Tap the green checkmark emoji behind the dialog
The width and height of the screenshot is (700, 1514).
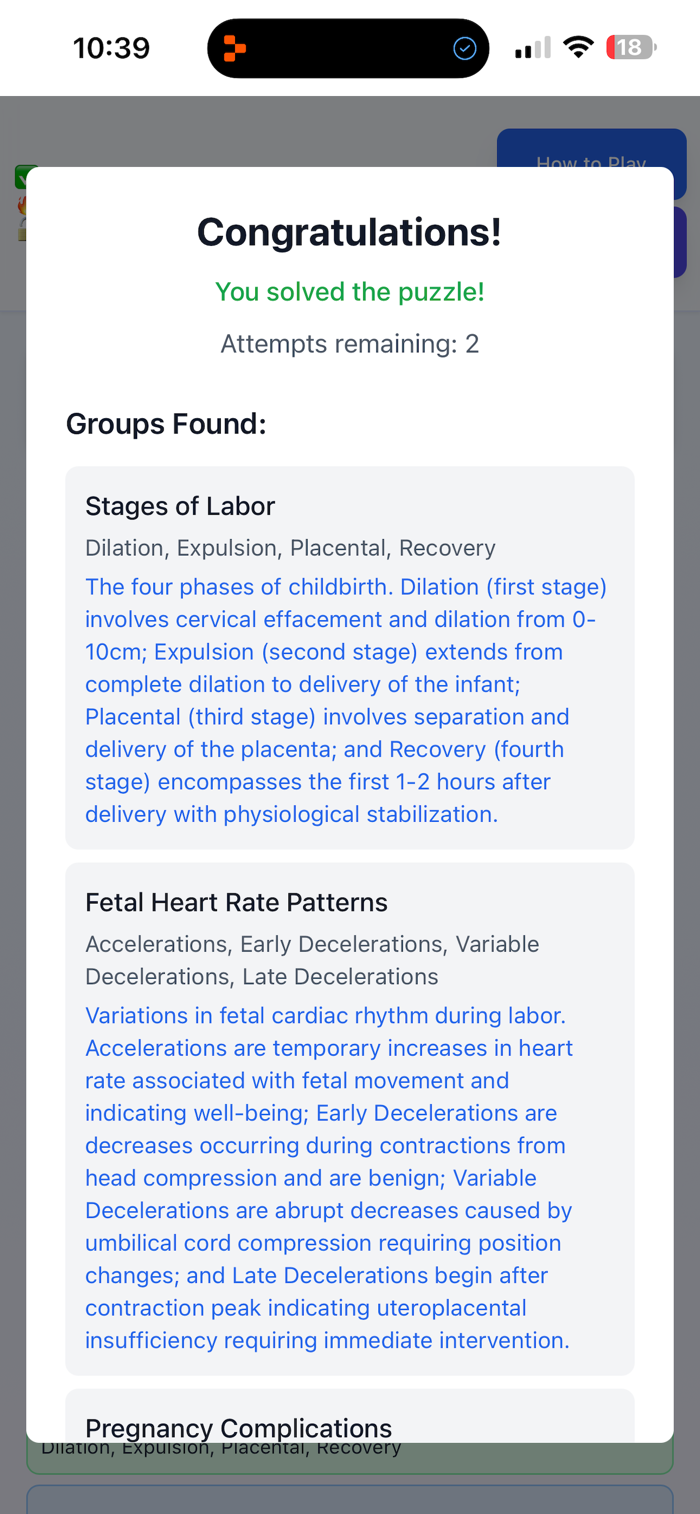click(x=20, y=177)
